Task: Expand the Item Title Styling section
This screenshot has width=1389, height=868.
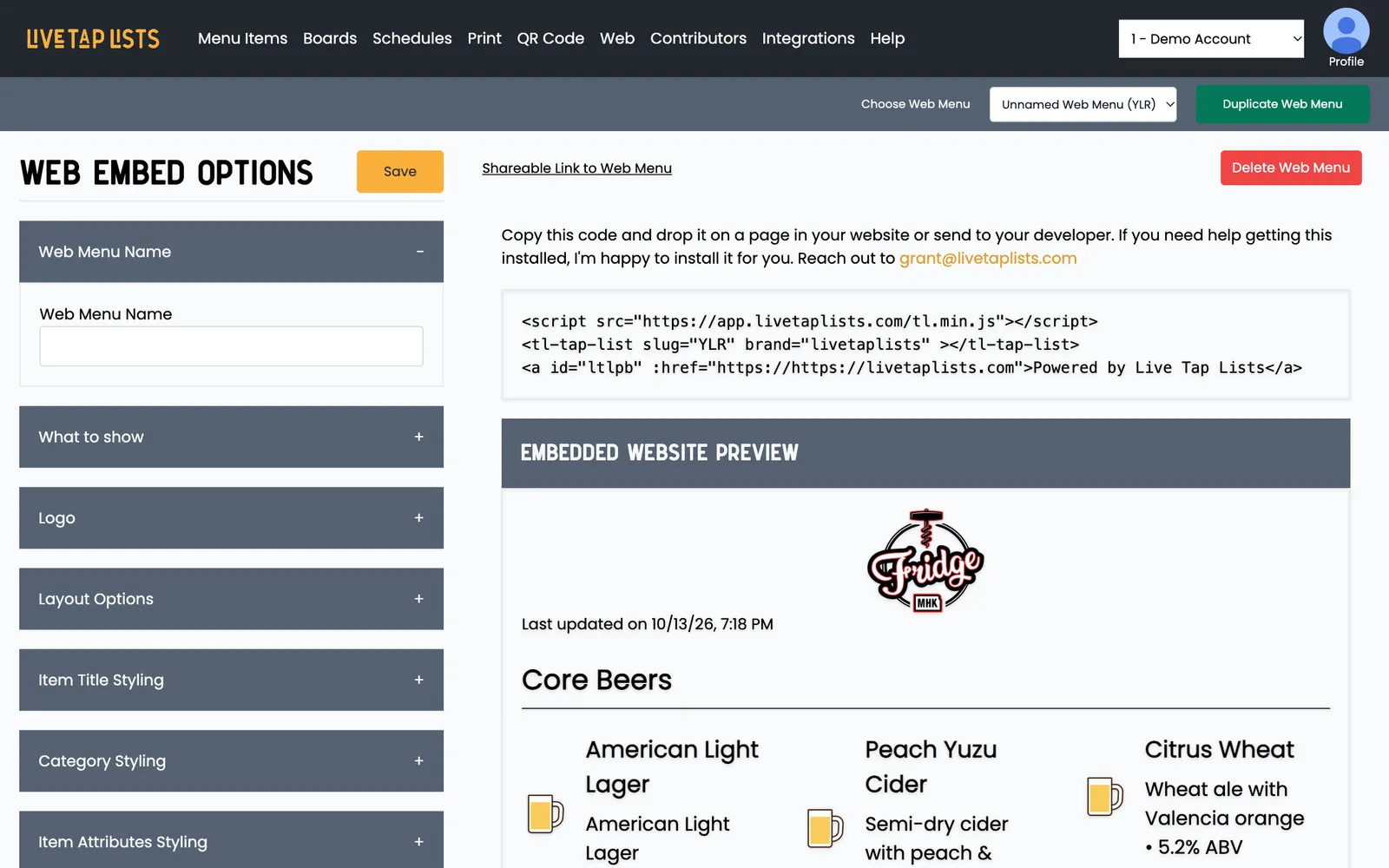Action: point(231,680)
